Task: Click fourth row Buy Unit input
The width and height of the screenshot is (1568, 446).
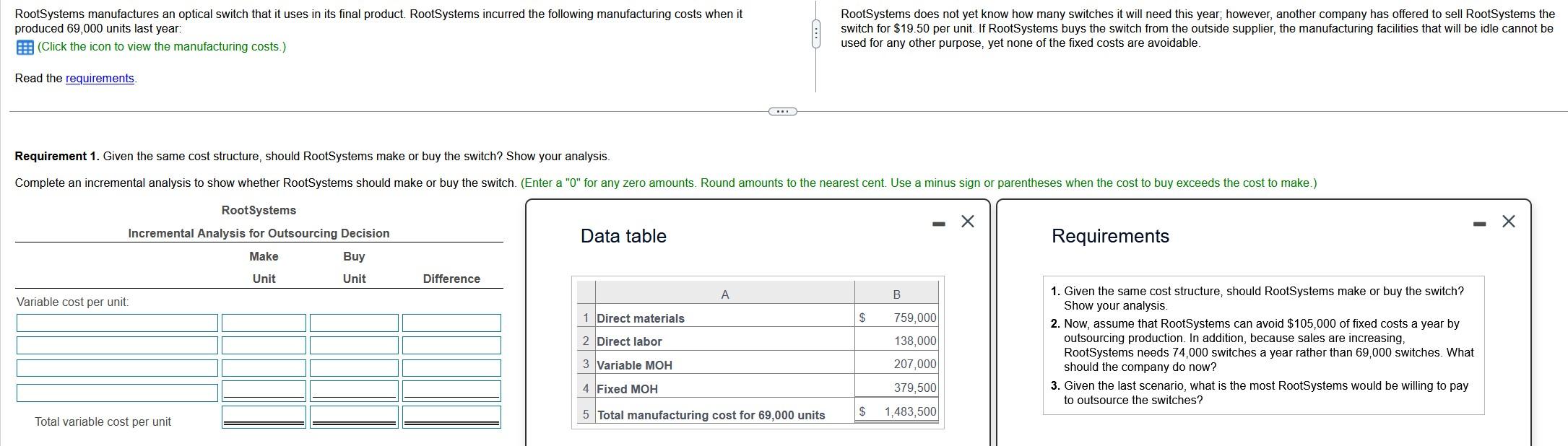Action: pyautogui.click(x=354, y=391)
